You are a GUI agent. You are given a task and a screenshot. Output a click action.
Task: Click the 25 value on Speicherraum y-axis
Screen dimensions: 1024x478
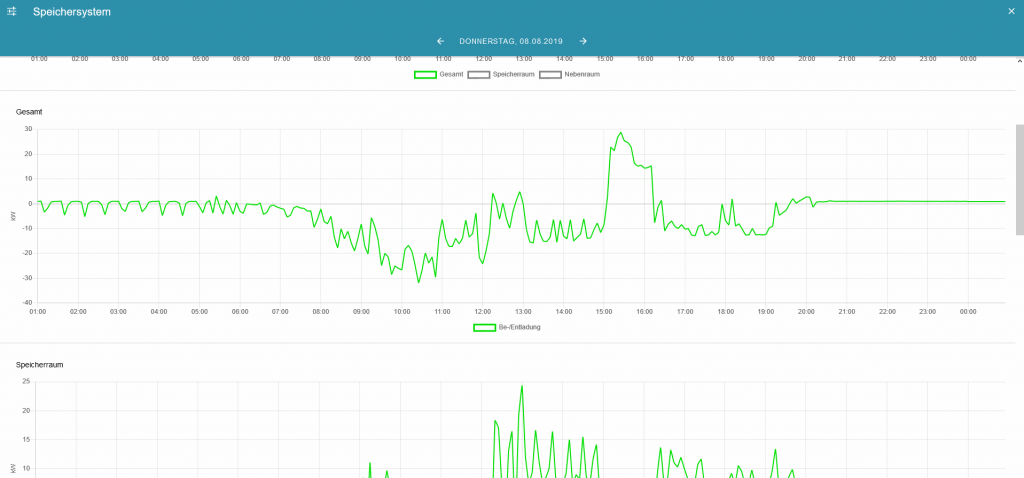point(26,381)
